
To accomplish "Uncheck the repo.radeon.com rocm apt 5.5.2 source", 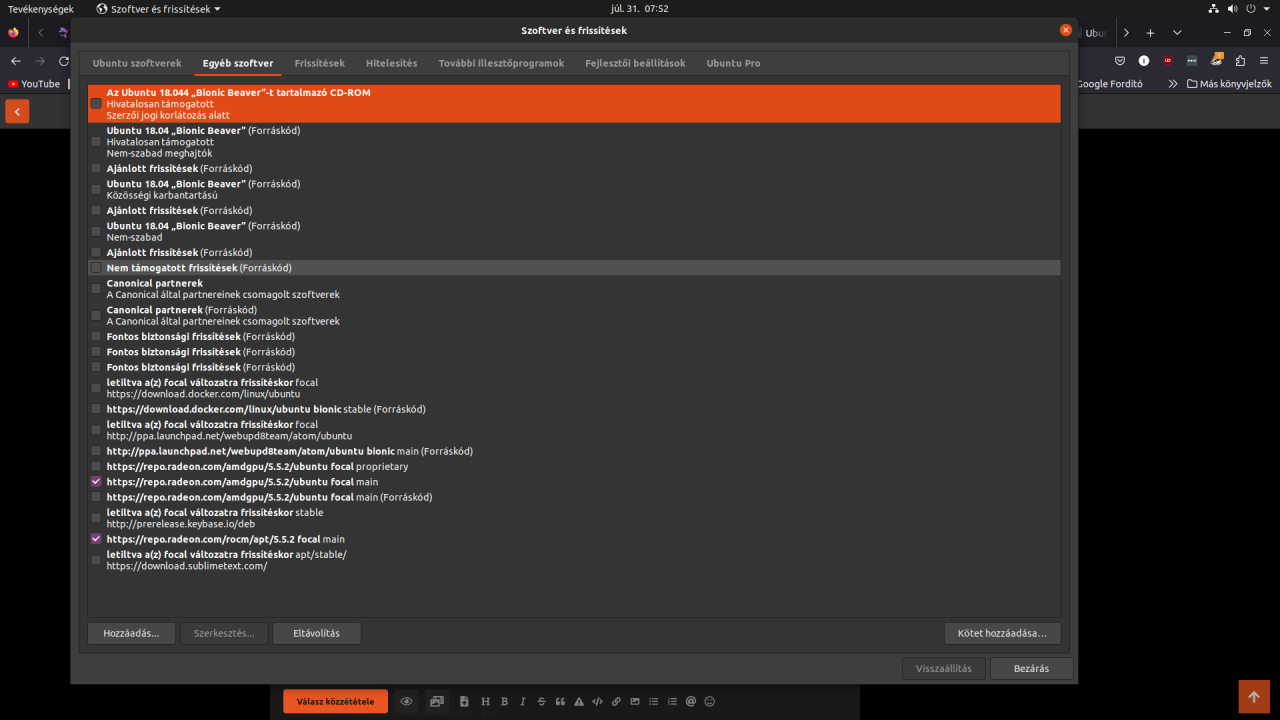I will pyautogui.click(x=96, y=539).
